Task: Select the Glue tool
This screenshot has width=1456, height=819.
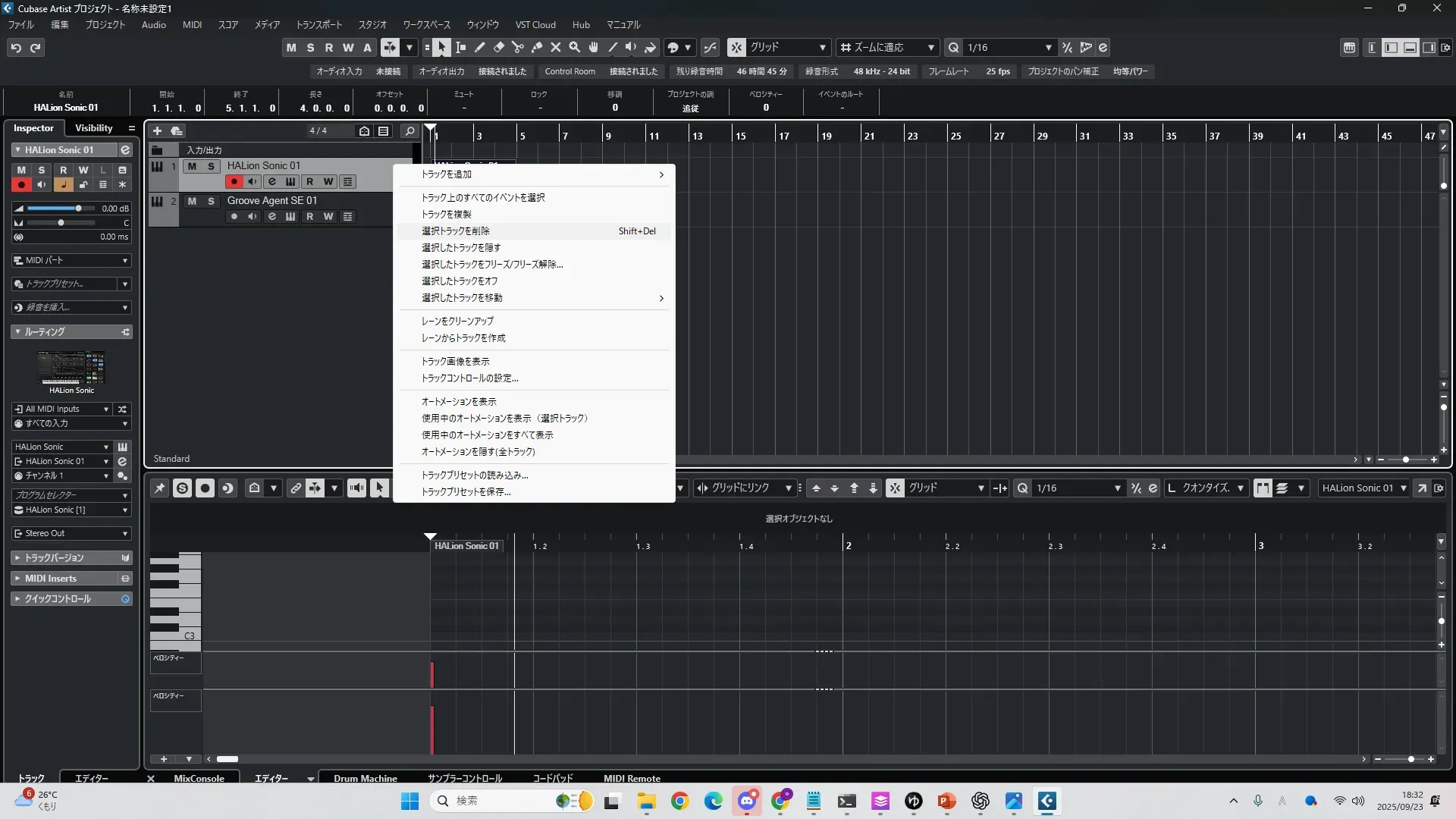Action: click(537, 47)
